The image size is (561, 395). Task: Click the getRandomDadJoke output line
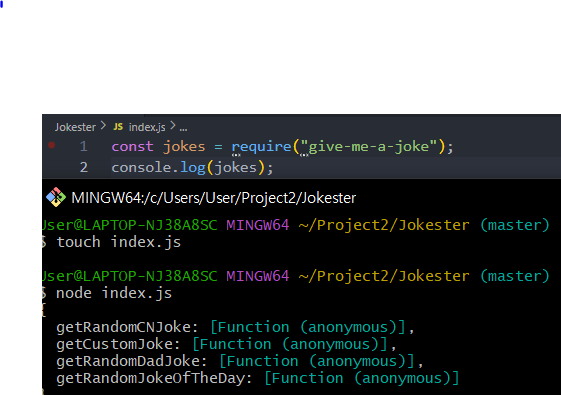tap(240, 361)
